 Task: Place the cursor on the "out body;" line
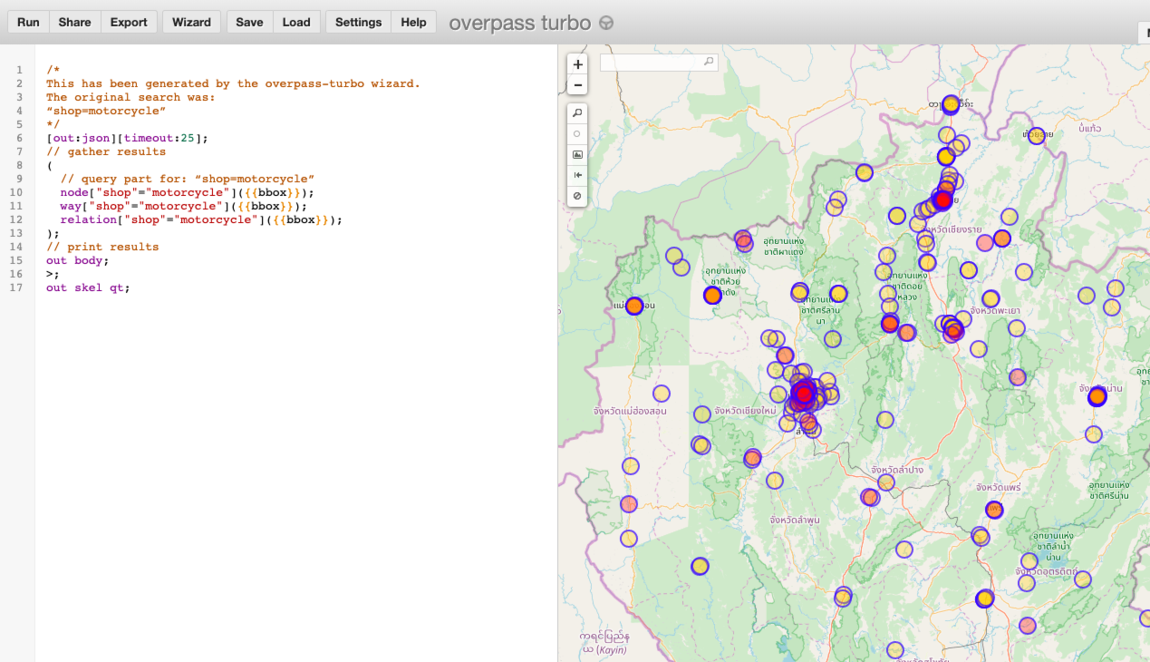78,261
